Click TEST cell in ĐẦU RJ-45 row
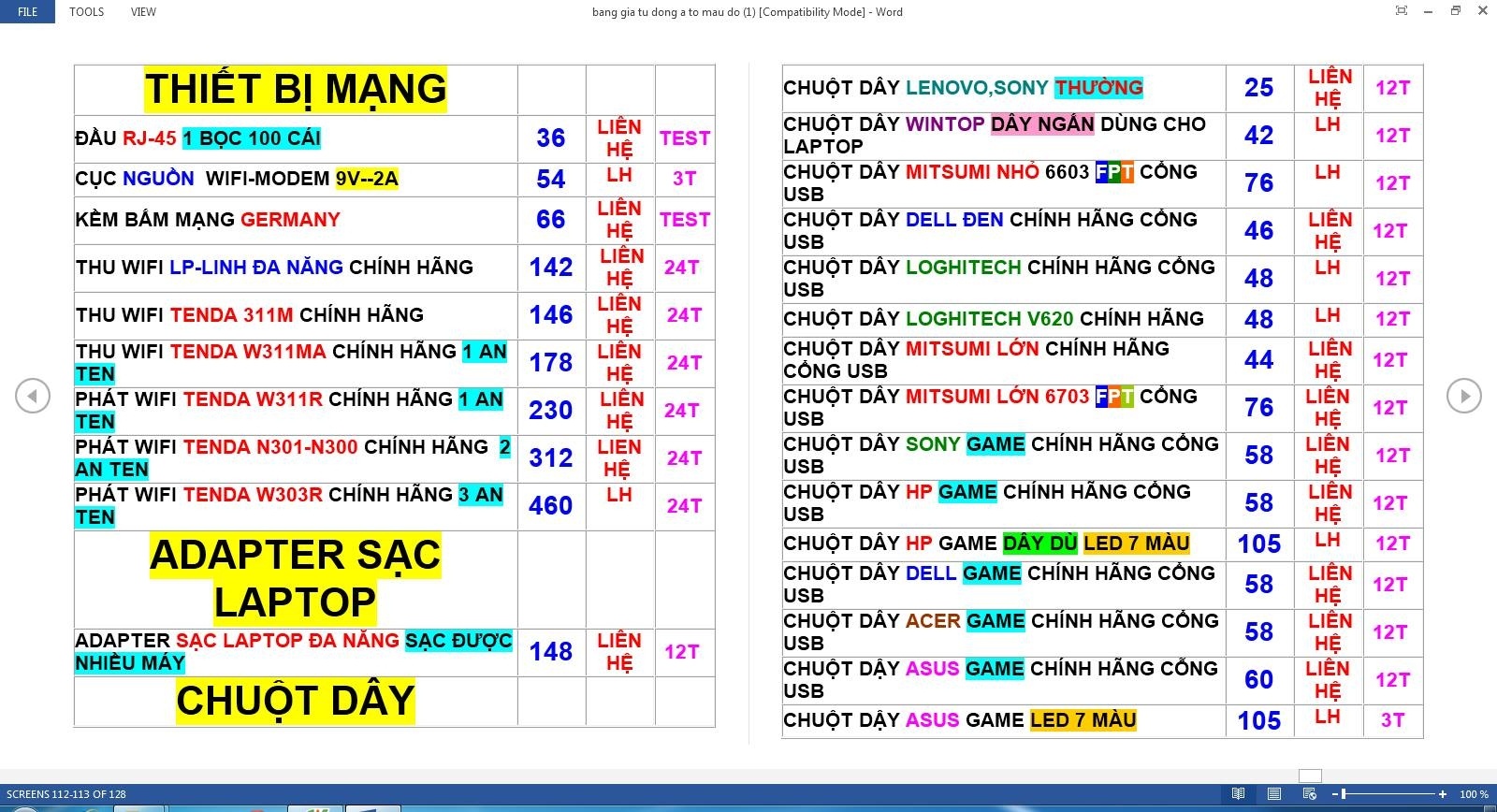This screenshot has height=812, width=1497. [x=685, y=138]
